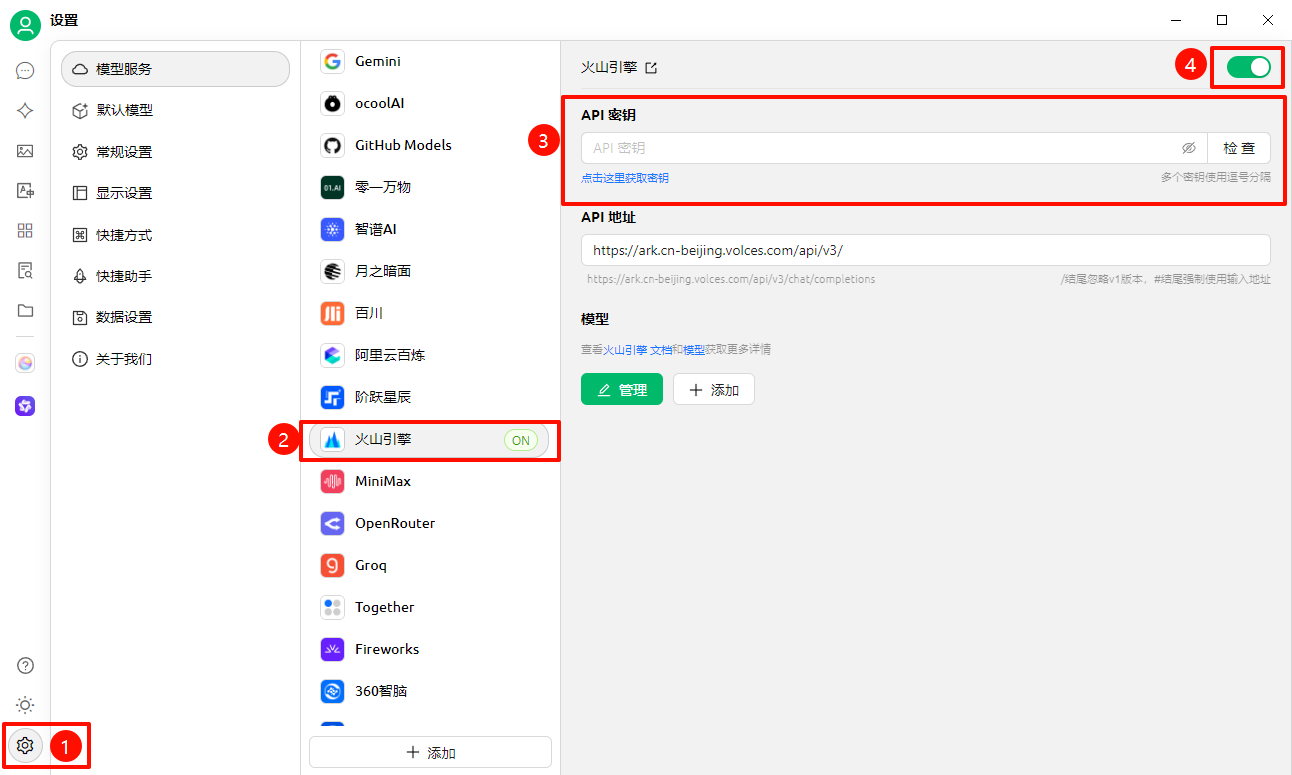Select the Groq provider
Image resolution: width=1292 pixels, height=775 pixels.
coord(430,565)
